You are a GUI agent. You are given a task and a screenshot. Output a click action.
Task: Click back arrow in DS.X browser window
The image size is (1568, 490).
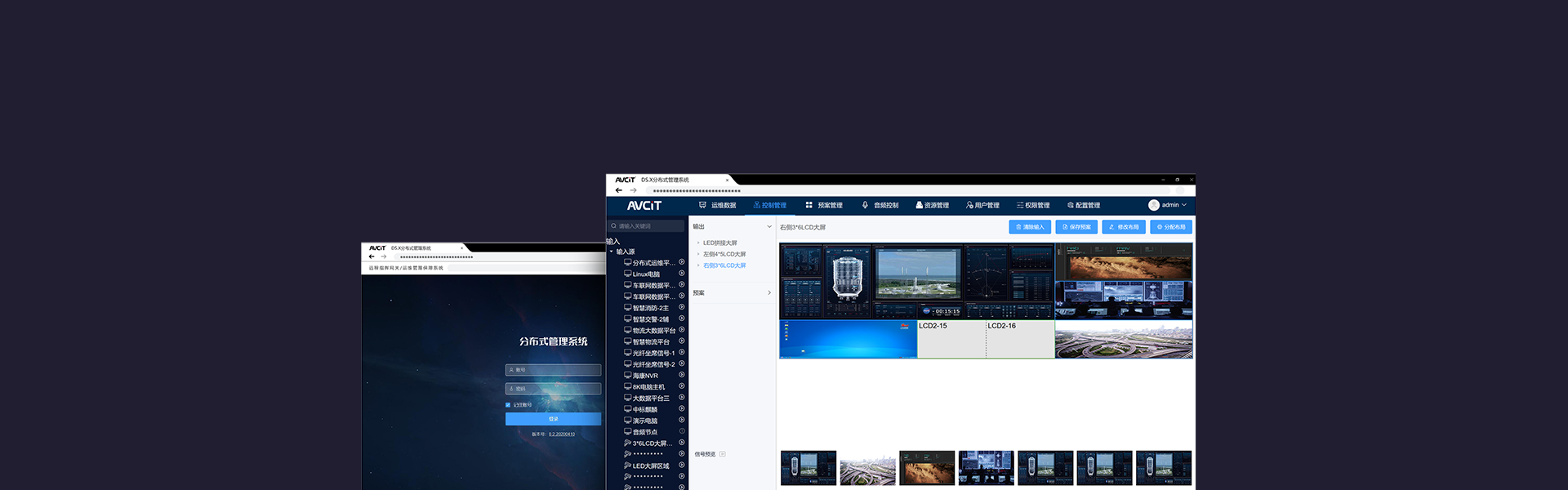pyautogui.click(x=619, y=190)
